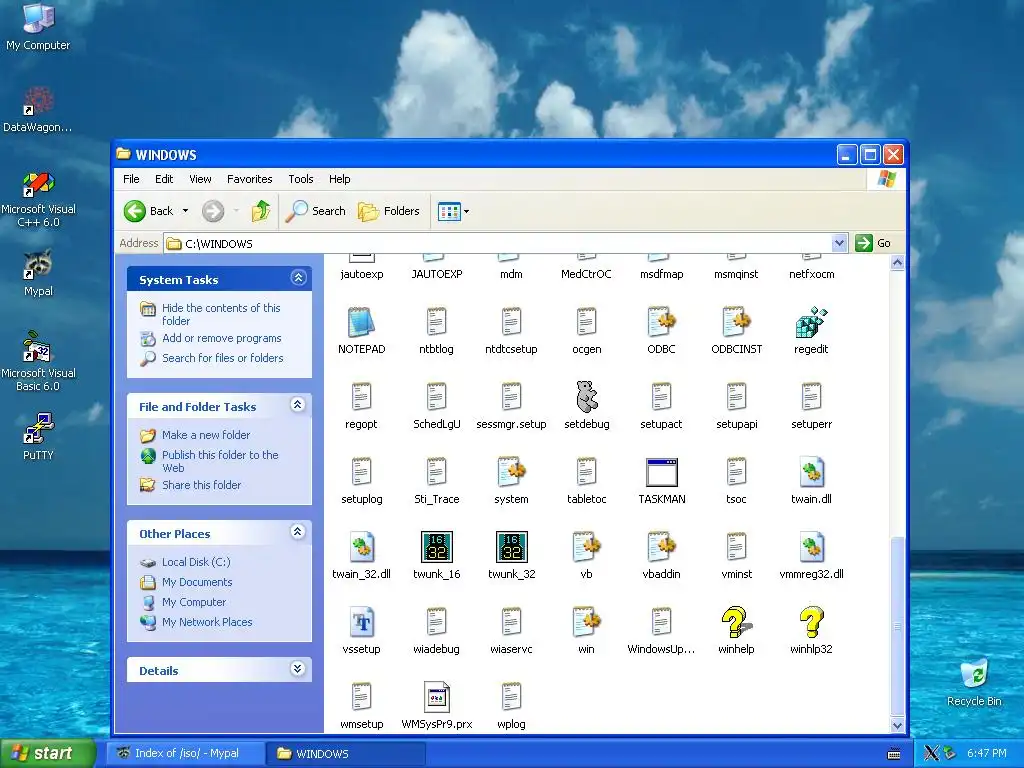Expand the address bar dropdown
Image resolution: width=1024 pixels, height=768 pixels.
(839, 244)
